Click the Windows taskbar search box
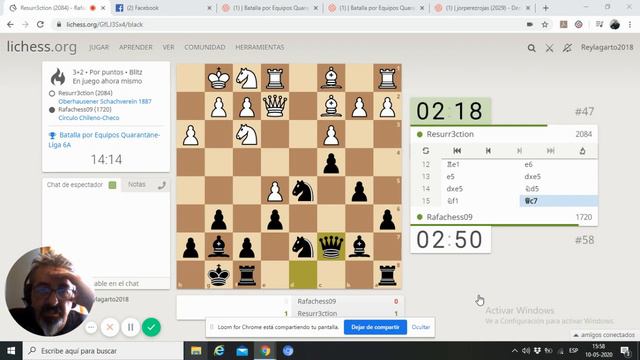Image resolution: width=640 pixels, height=360 pixels. (103, 351)
